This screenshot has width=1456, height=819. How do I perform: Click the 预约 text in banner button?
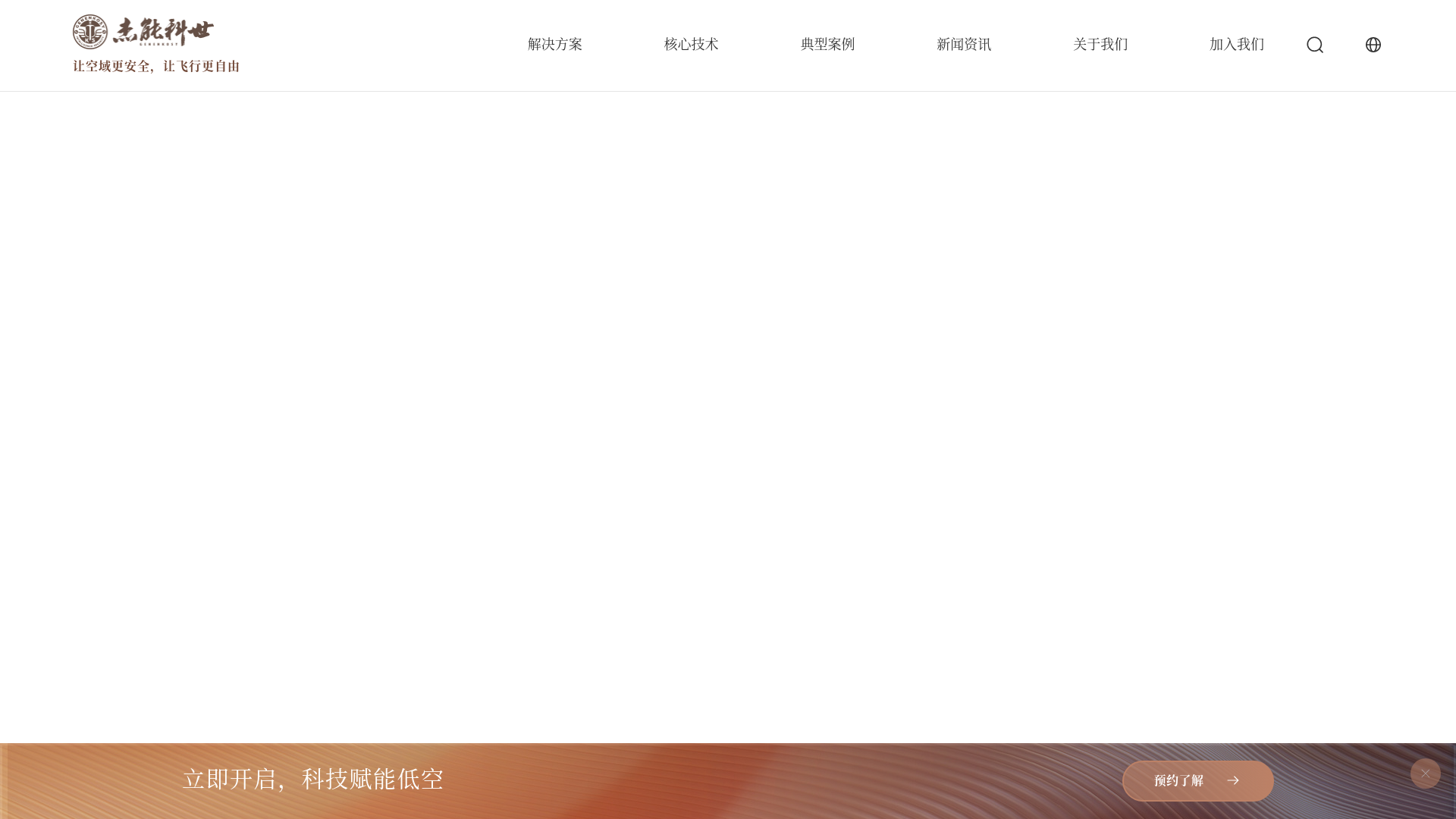(1166, 781)
